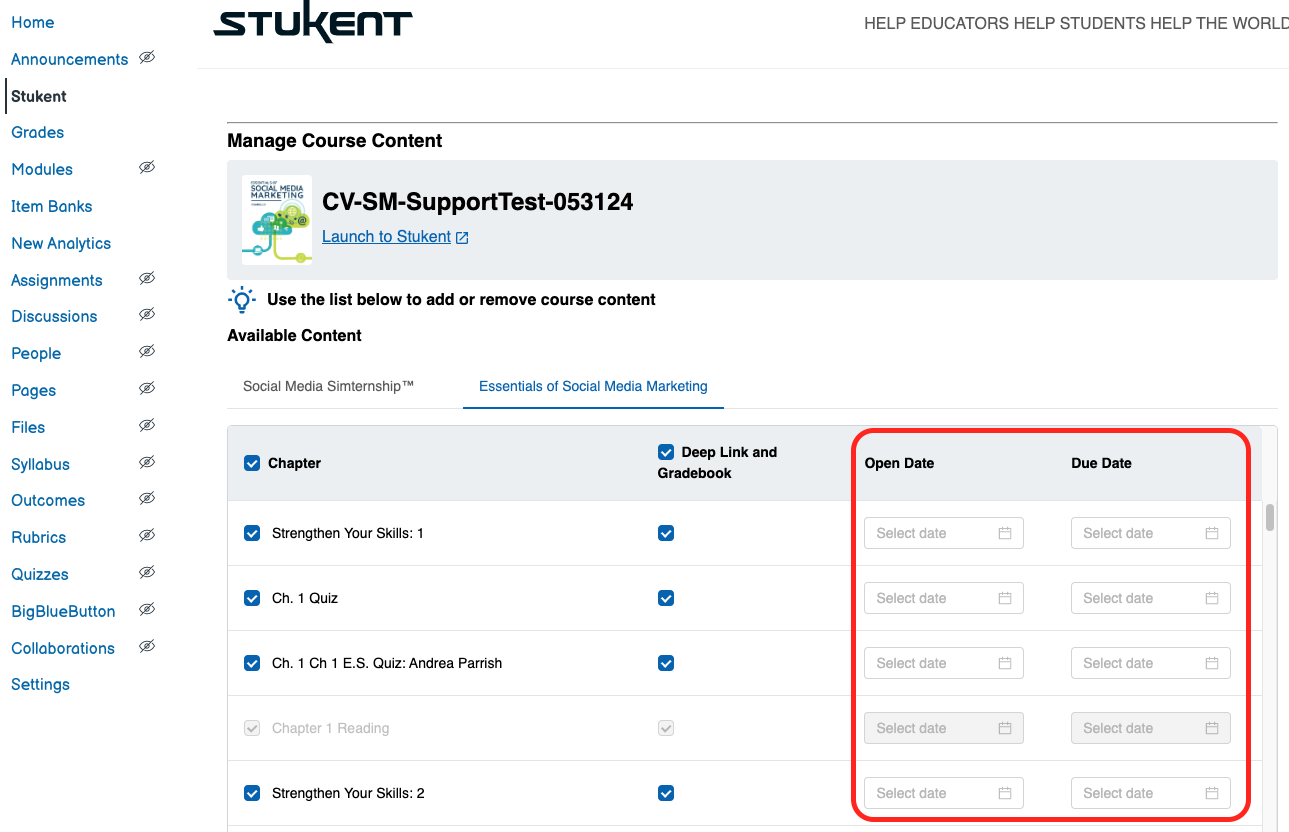1289x832 pixels.
Task: Click the content table vertical scrollbar thumb
Action: (1270, 517)
